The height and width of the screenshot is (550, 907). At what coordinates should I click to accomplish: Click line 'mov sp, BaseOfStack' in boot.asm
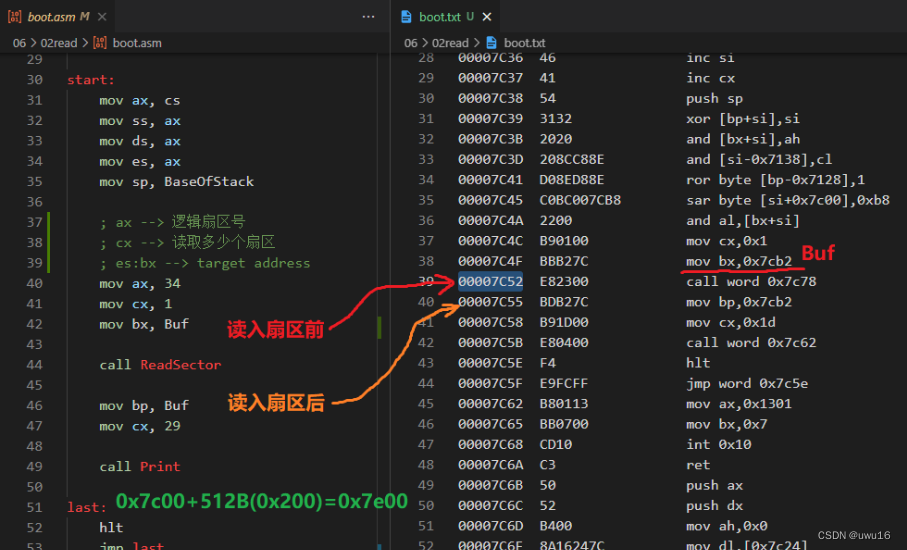tap(176, 182)
